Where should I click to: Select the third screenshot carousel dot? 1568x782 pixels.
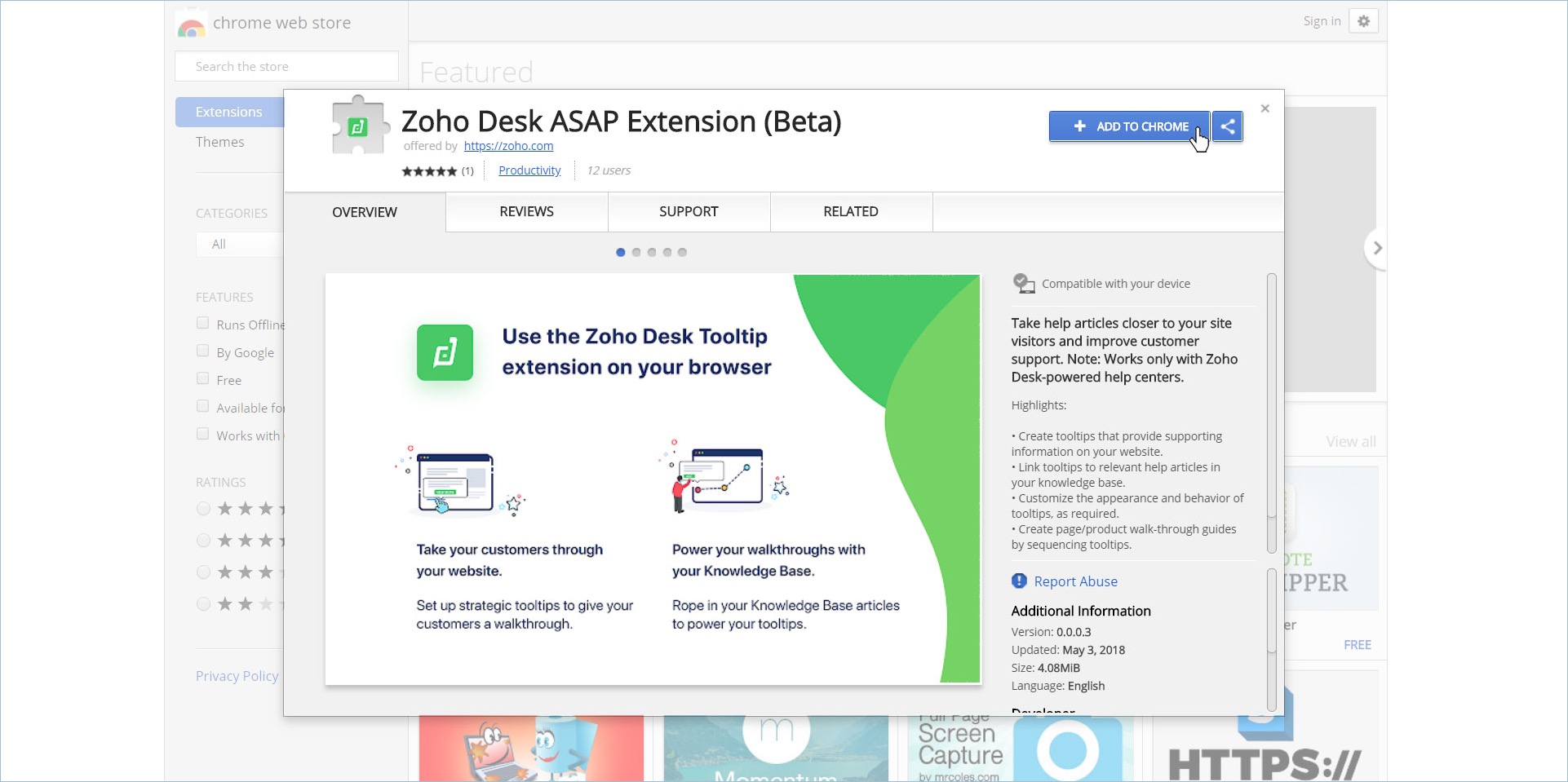652,253
